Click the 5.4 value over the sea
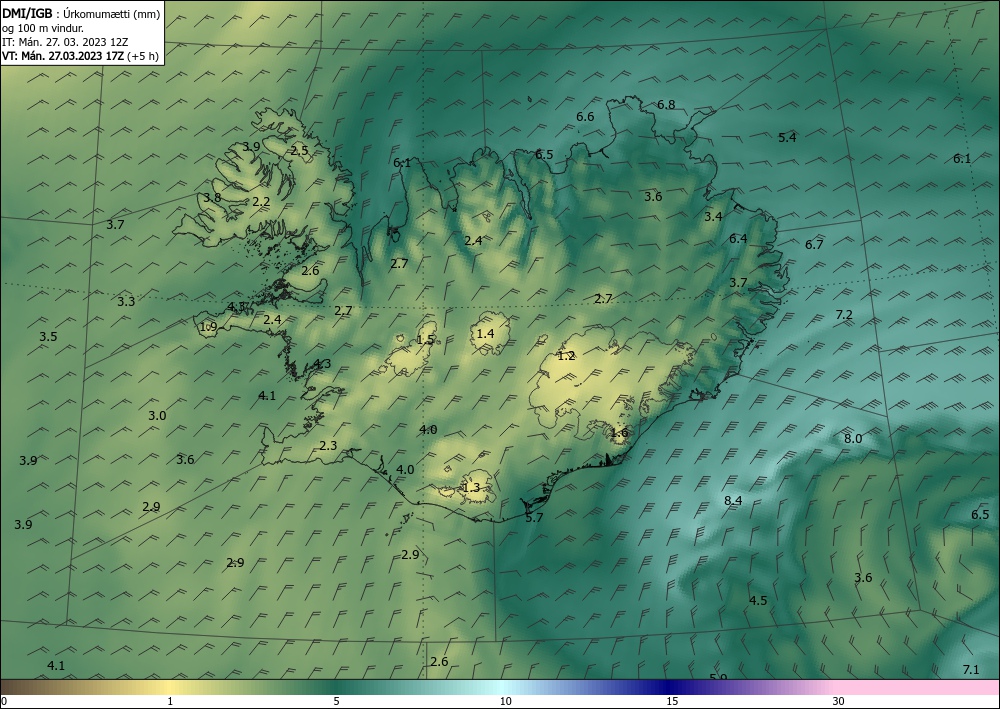The width and height of the screenshot is (1000, 709). tap(787, 137)
